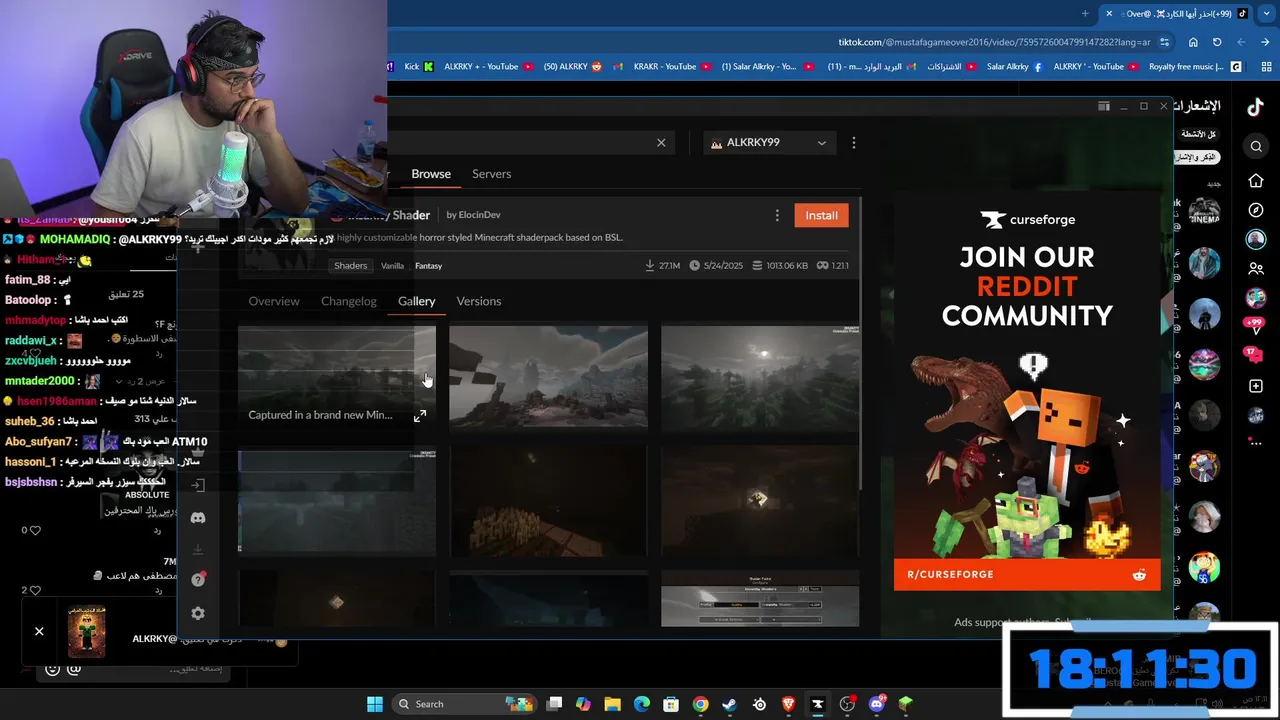Open the CINEMA avatar notification
The height and width of the screenshot is (720, 1280).
(x=1204, y=212)
